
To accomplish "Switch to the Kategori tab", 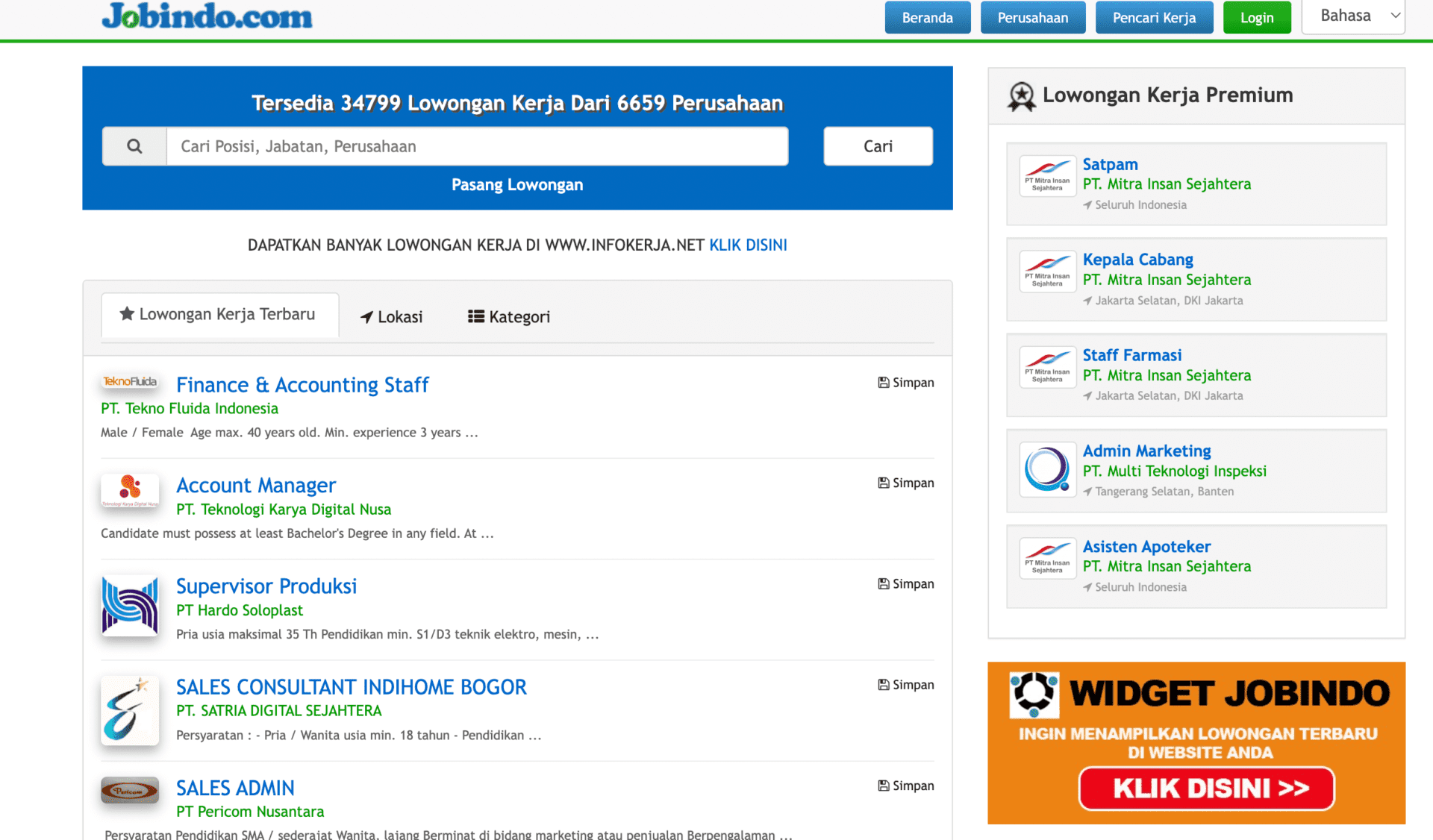I will coord(508,316).
